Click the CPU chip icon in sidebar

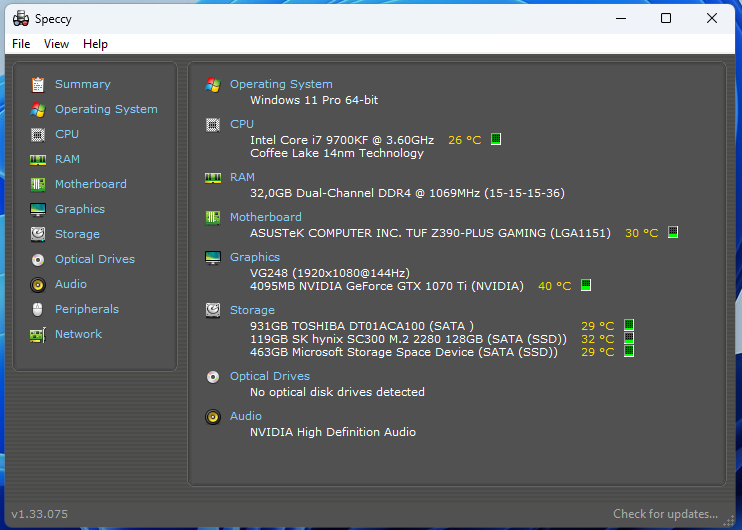[x=38, y=134]
